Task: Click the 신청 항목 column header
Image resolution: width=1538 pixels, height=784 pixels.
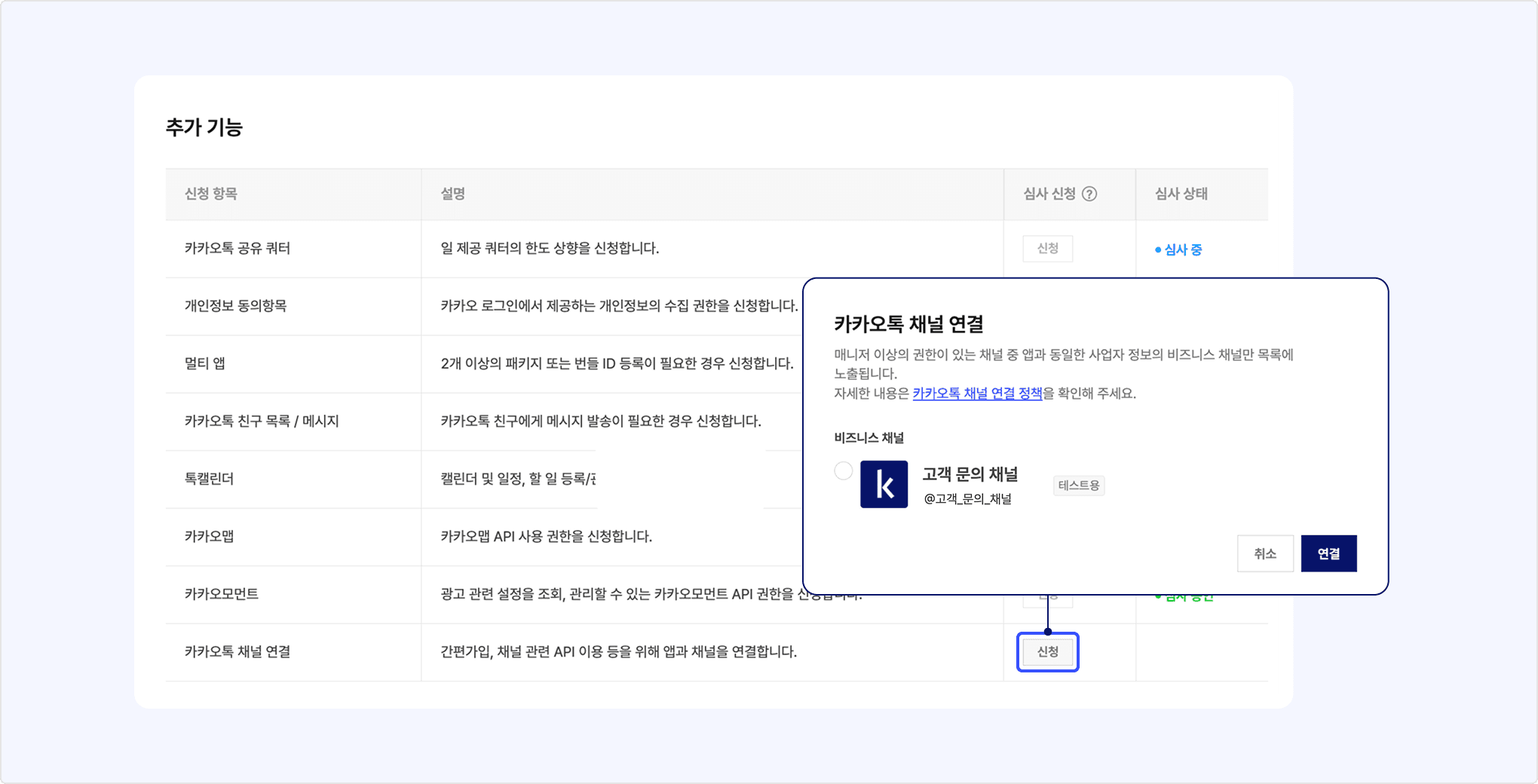Action: tap(211, 194)
